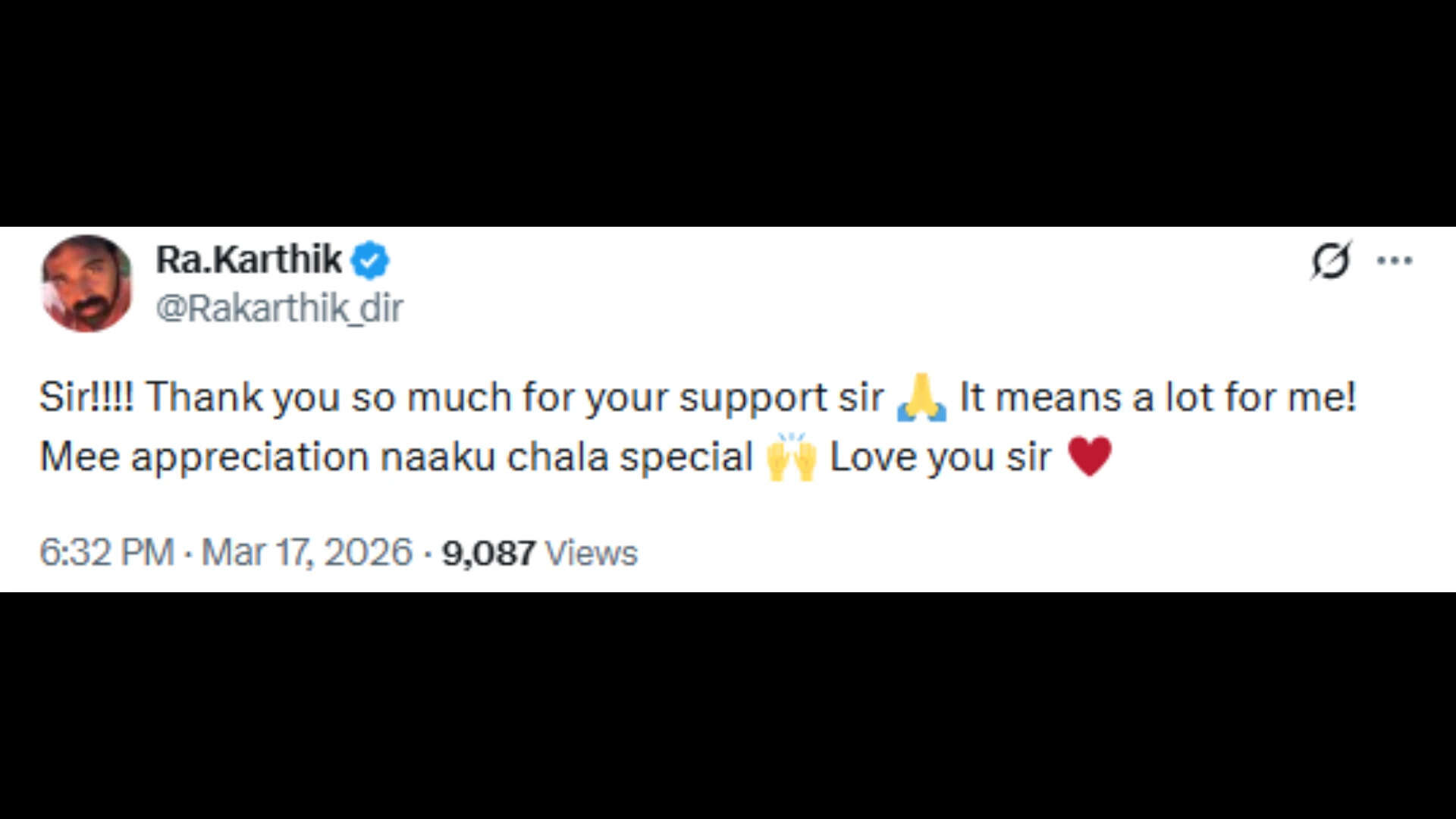Screen dimensions: 1456x819
Task: Click the Mar 17, 2026 date
Action: click(x=306, y=552)
